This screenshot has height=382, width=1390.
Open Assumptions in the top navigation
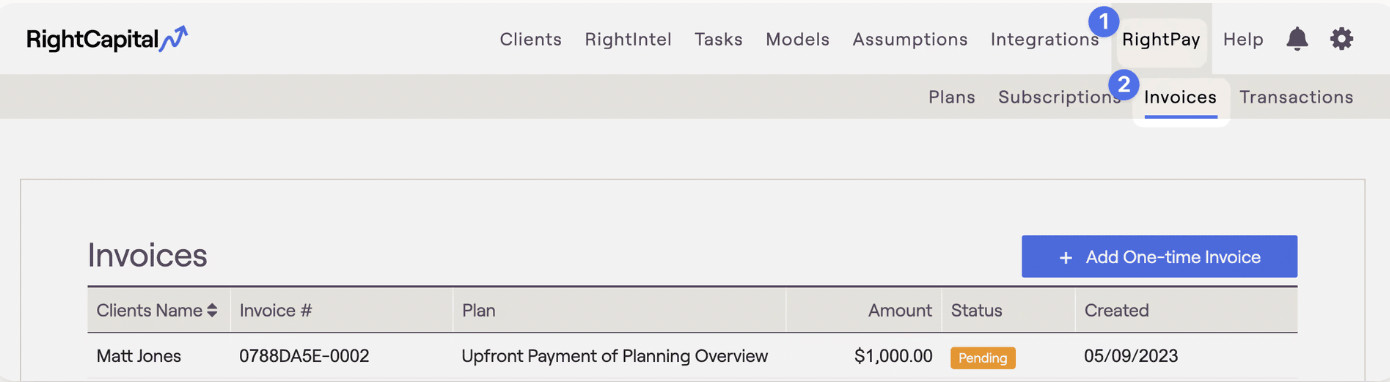click(910, 40)
